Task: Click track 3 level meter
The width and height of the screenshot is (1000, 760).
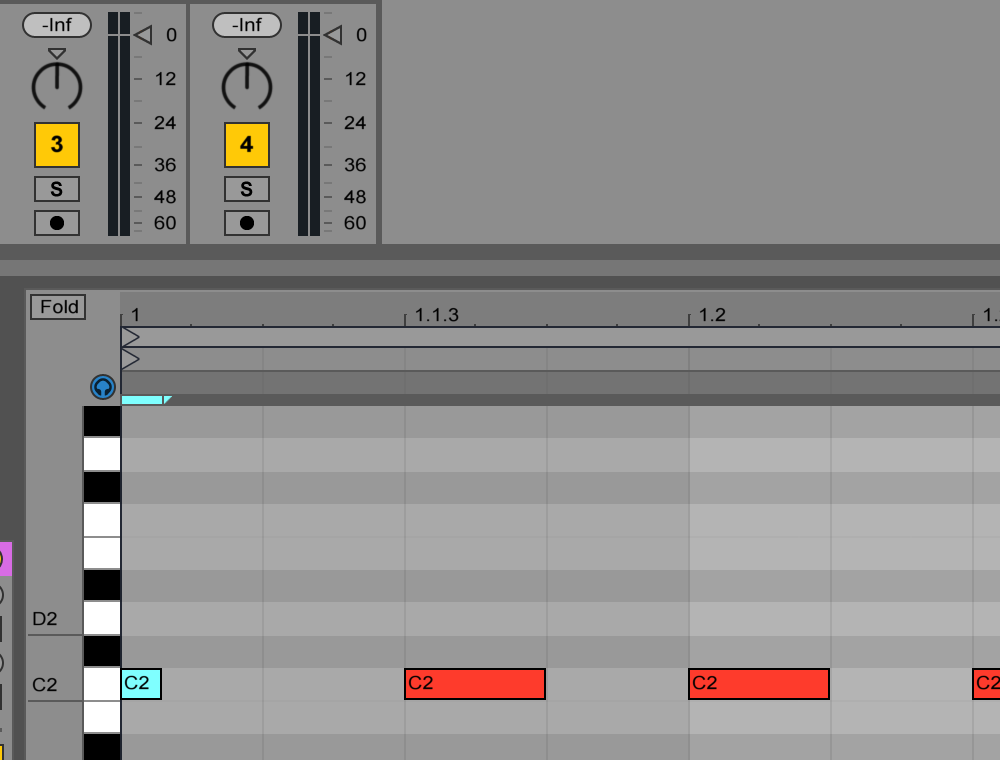Action: (x=119, y=124)
